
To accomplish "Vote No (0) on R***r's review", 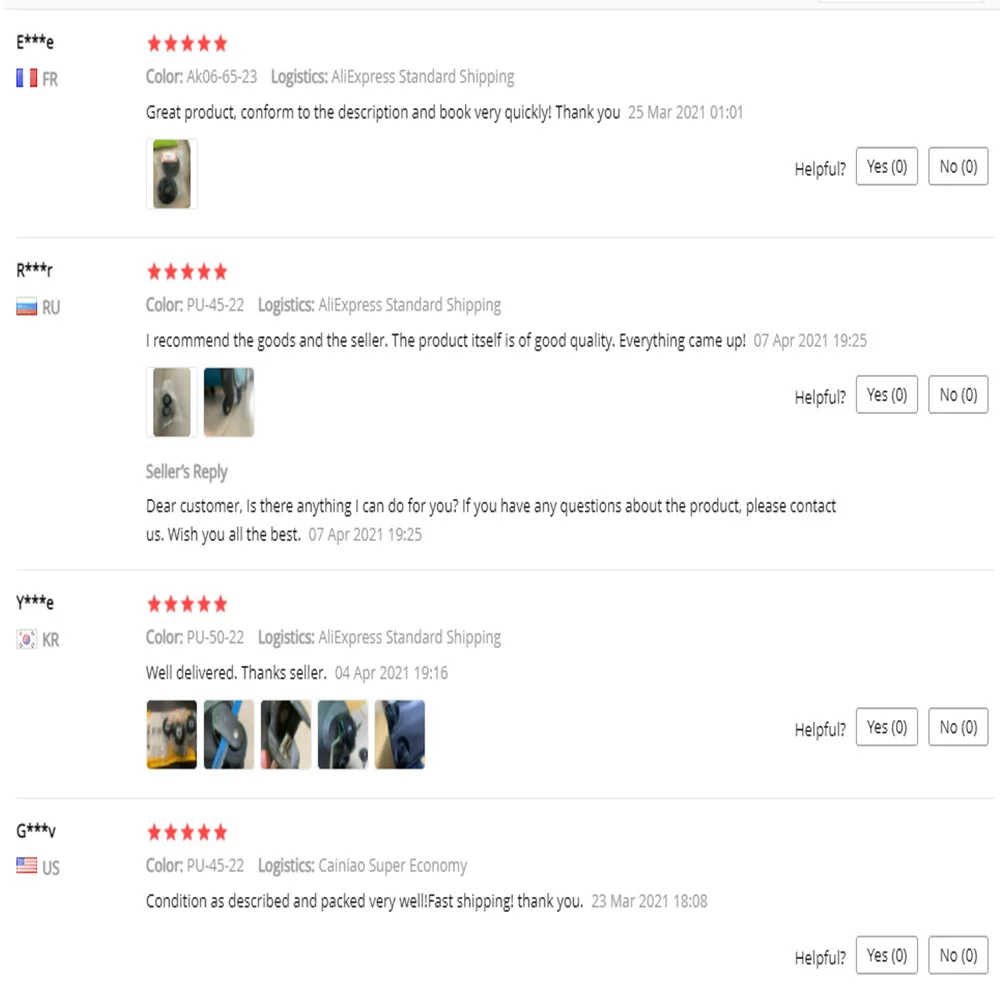I will coord(958,395).
